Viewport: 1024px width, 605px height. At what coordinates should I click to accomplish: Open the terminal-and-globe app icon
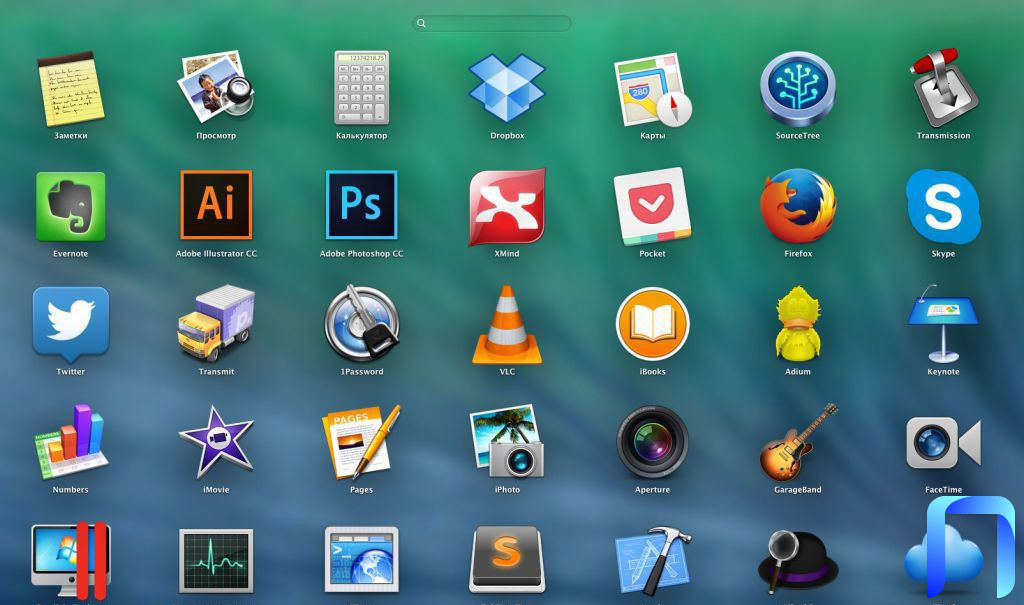361,561
